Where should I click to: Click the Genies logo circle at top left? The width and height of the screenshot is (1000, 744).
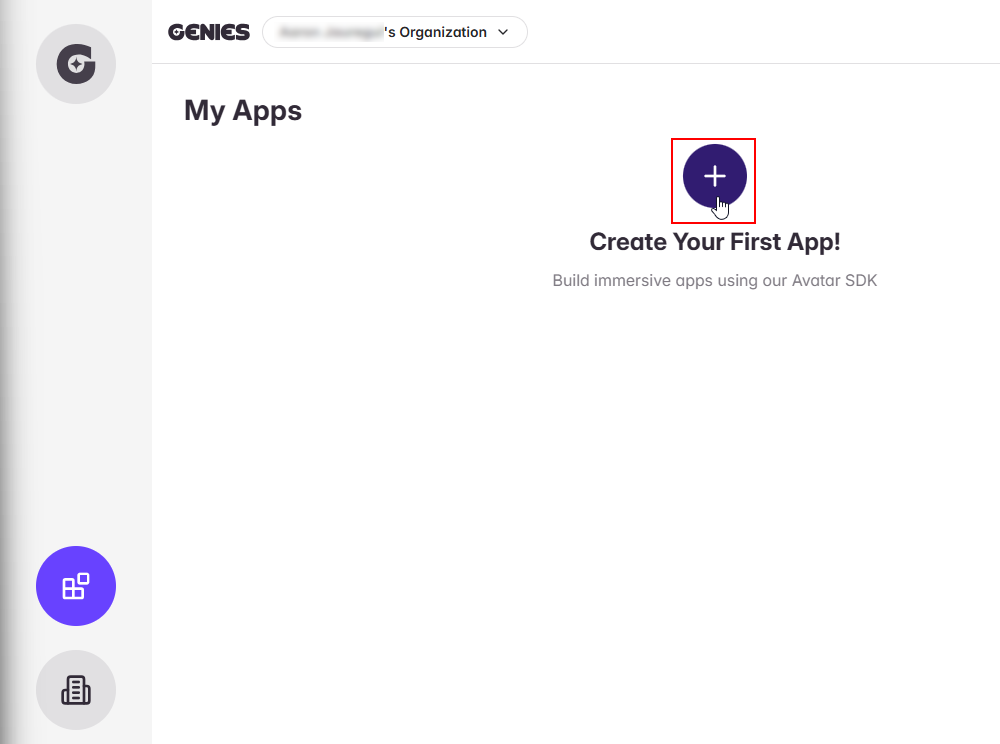coord(76,64)
